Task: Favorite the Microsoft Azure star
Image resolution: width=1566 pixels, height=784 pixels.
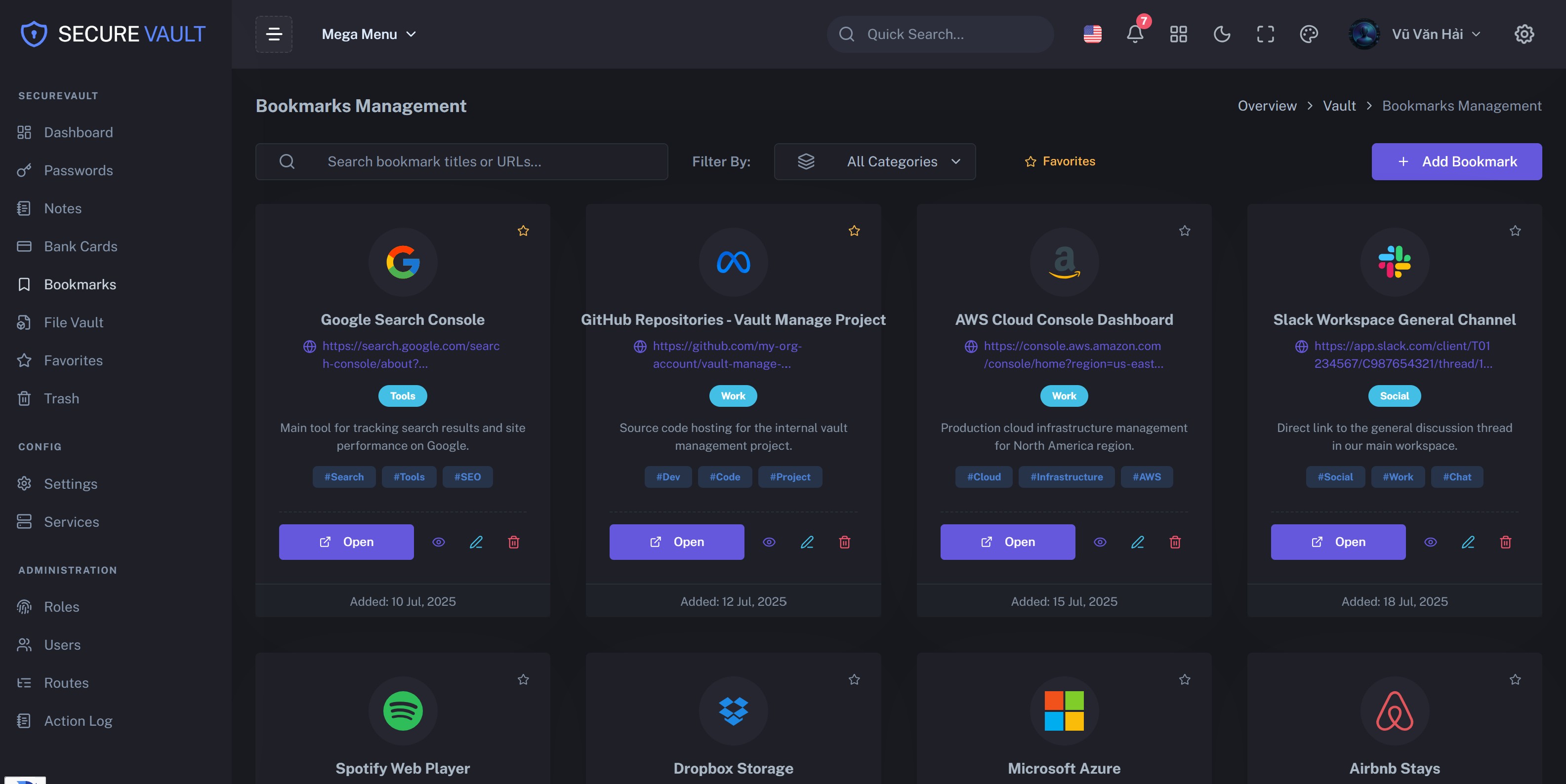Action: (1184, 679)
